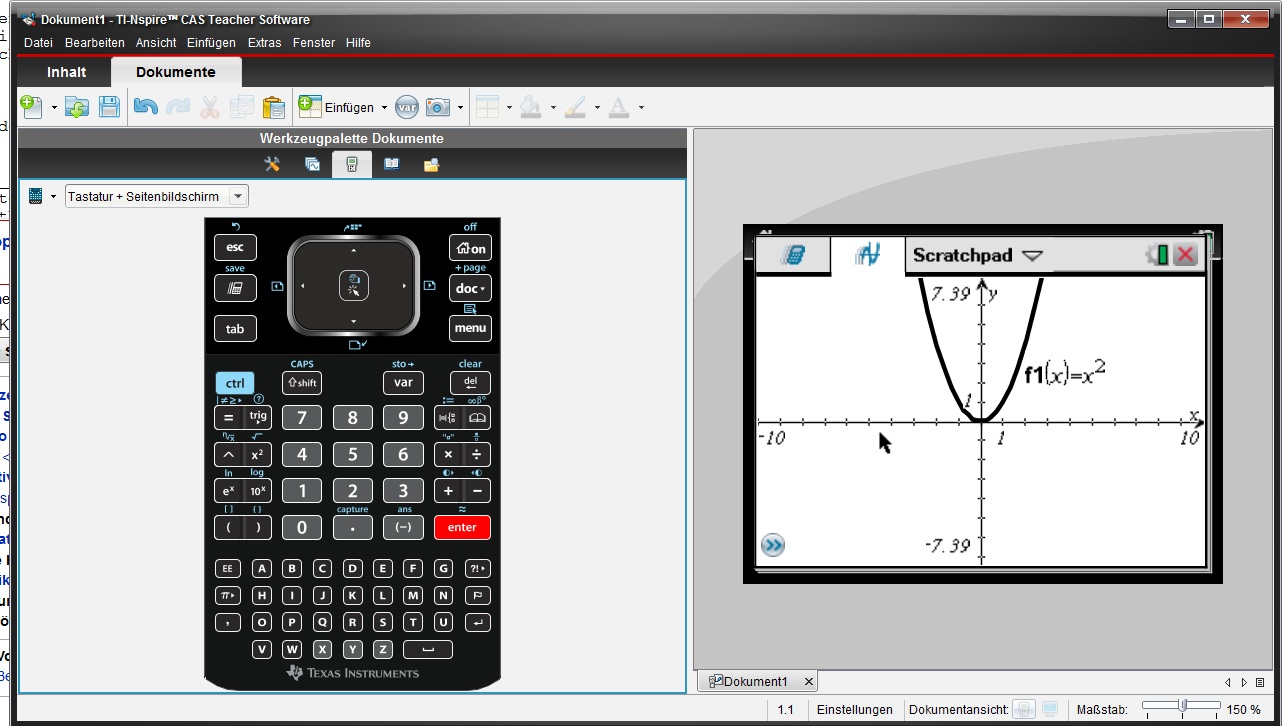Expand the Scratchpad dropdown triangle
This screenshot has width=1282, height=726.
click(1032, 256)
